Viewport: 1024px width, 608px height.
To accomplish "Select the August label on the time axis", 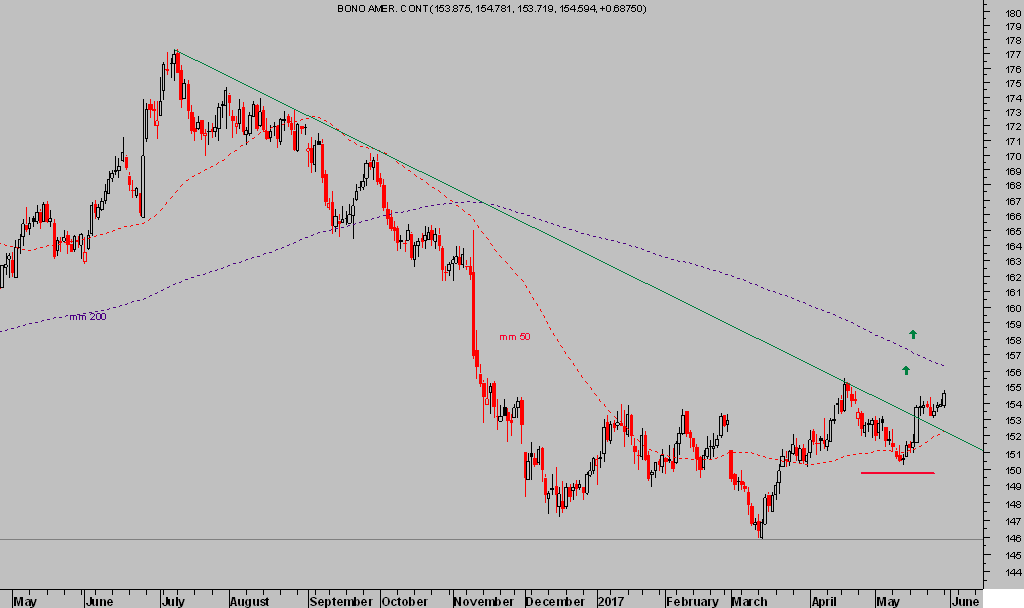I will (249, 601).
